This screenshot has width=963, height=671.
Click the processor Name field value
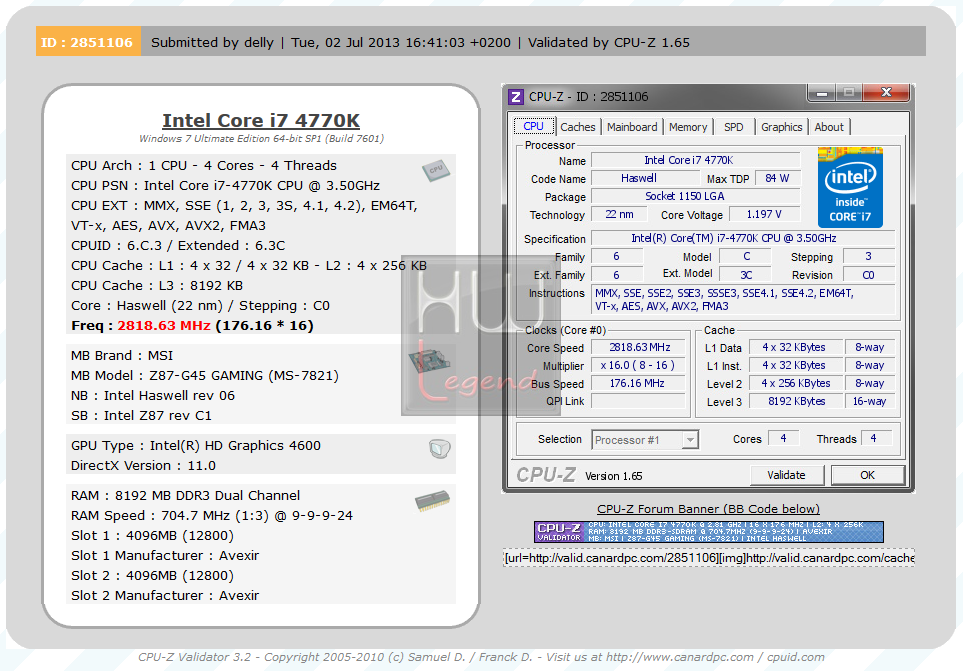(696, 160)
